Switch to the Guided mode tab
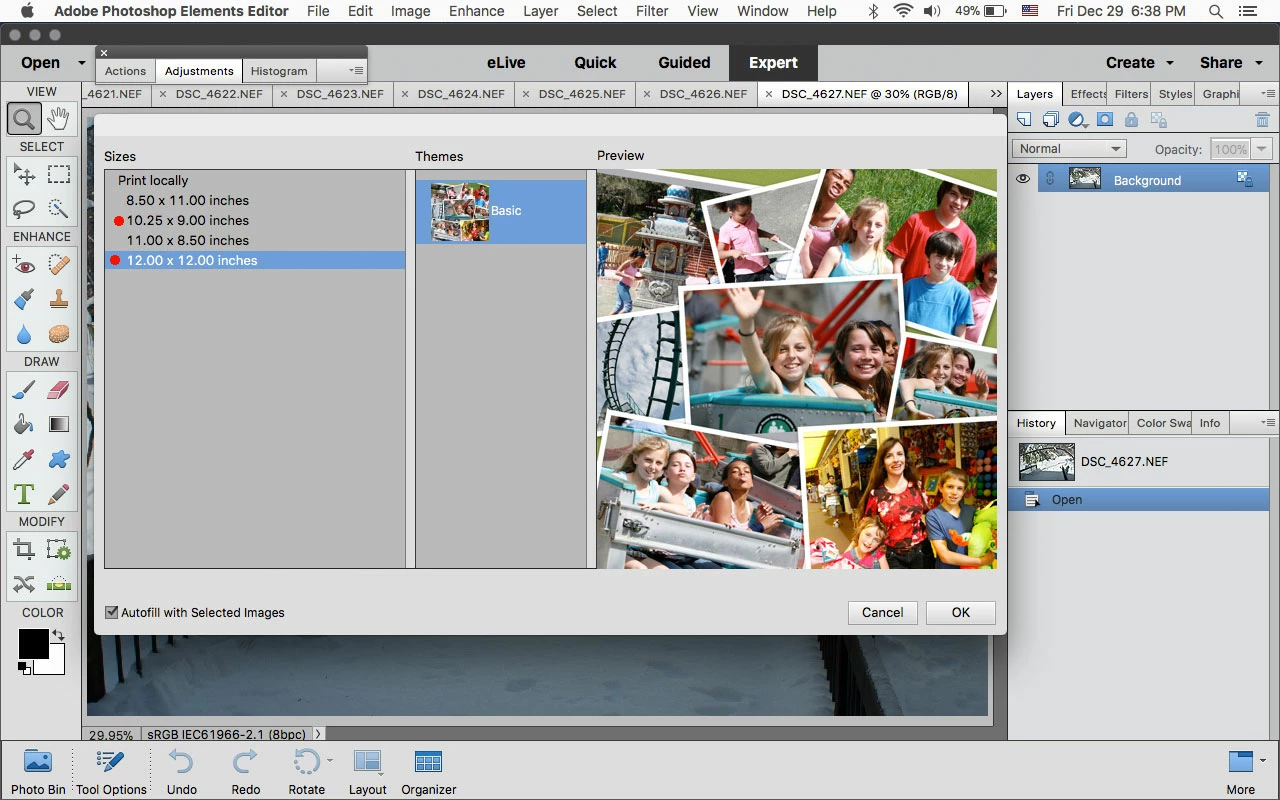The width and height of the screenshot is (1280, 800). [x=684, y=62]
